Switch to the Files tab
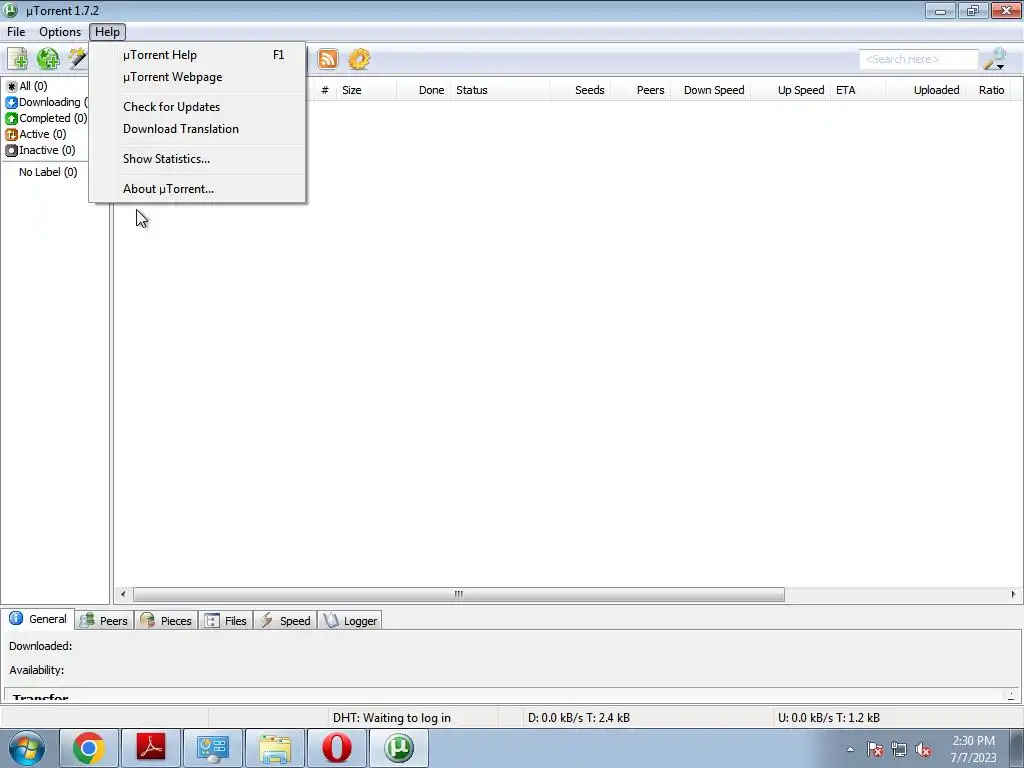This screenshot has width=1024, height=768. 226,621
